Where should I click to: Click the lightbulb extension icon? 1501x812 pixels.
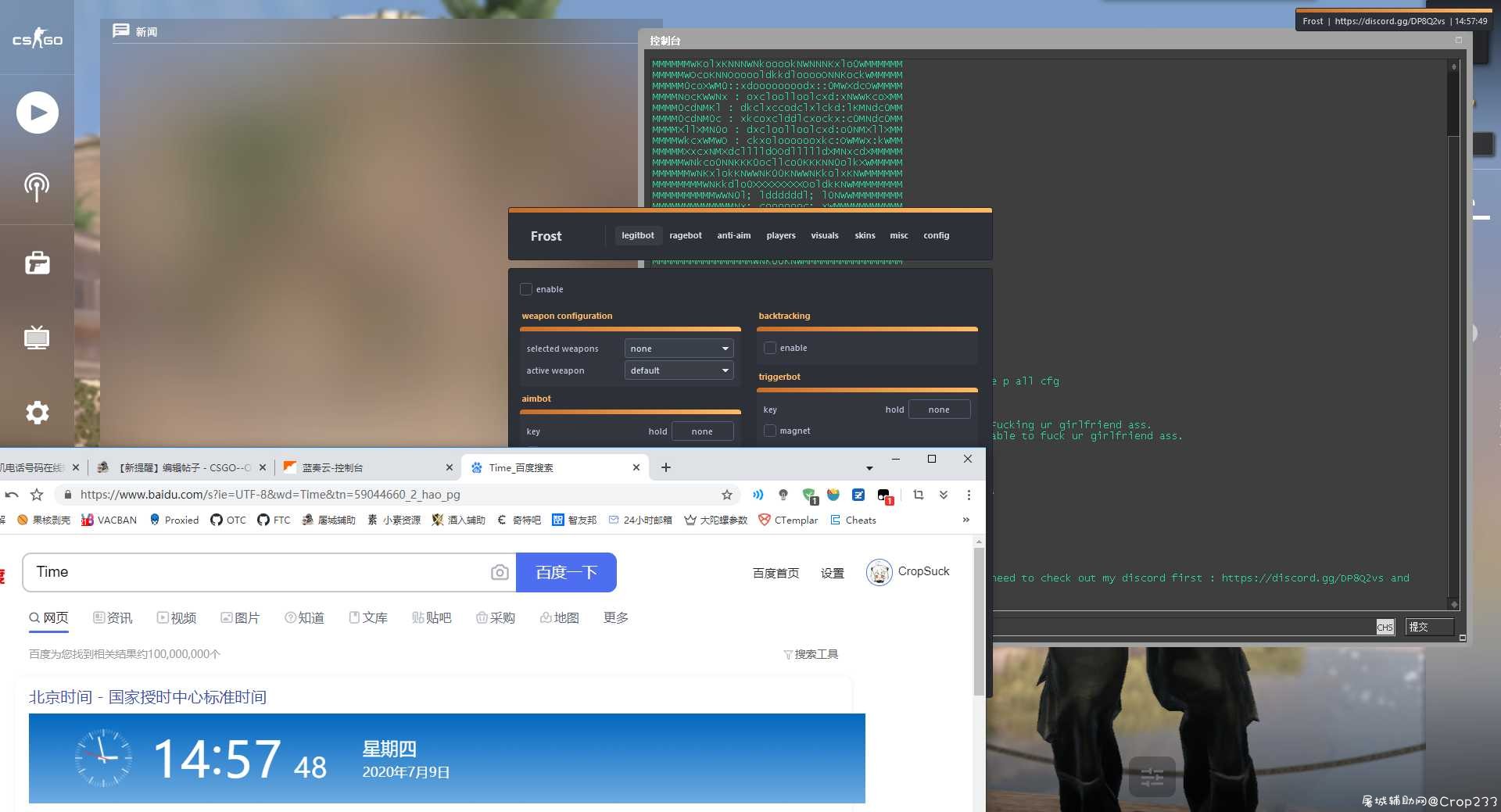pos(783,495)
